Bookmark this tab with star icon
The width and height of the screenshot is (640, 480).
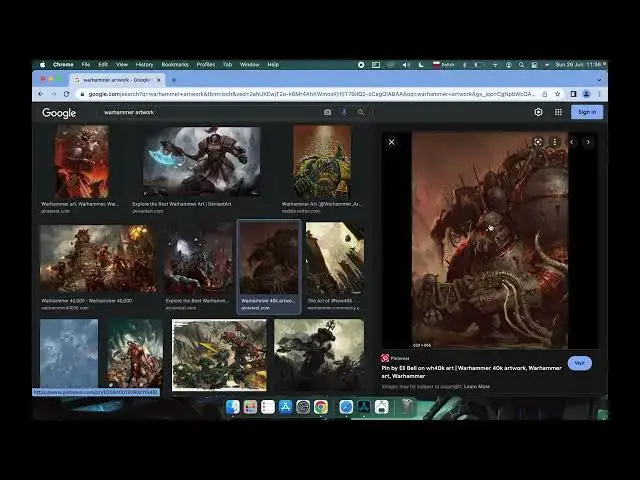(x=558, y=94)
